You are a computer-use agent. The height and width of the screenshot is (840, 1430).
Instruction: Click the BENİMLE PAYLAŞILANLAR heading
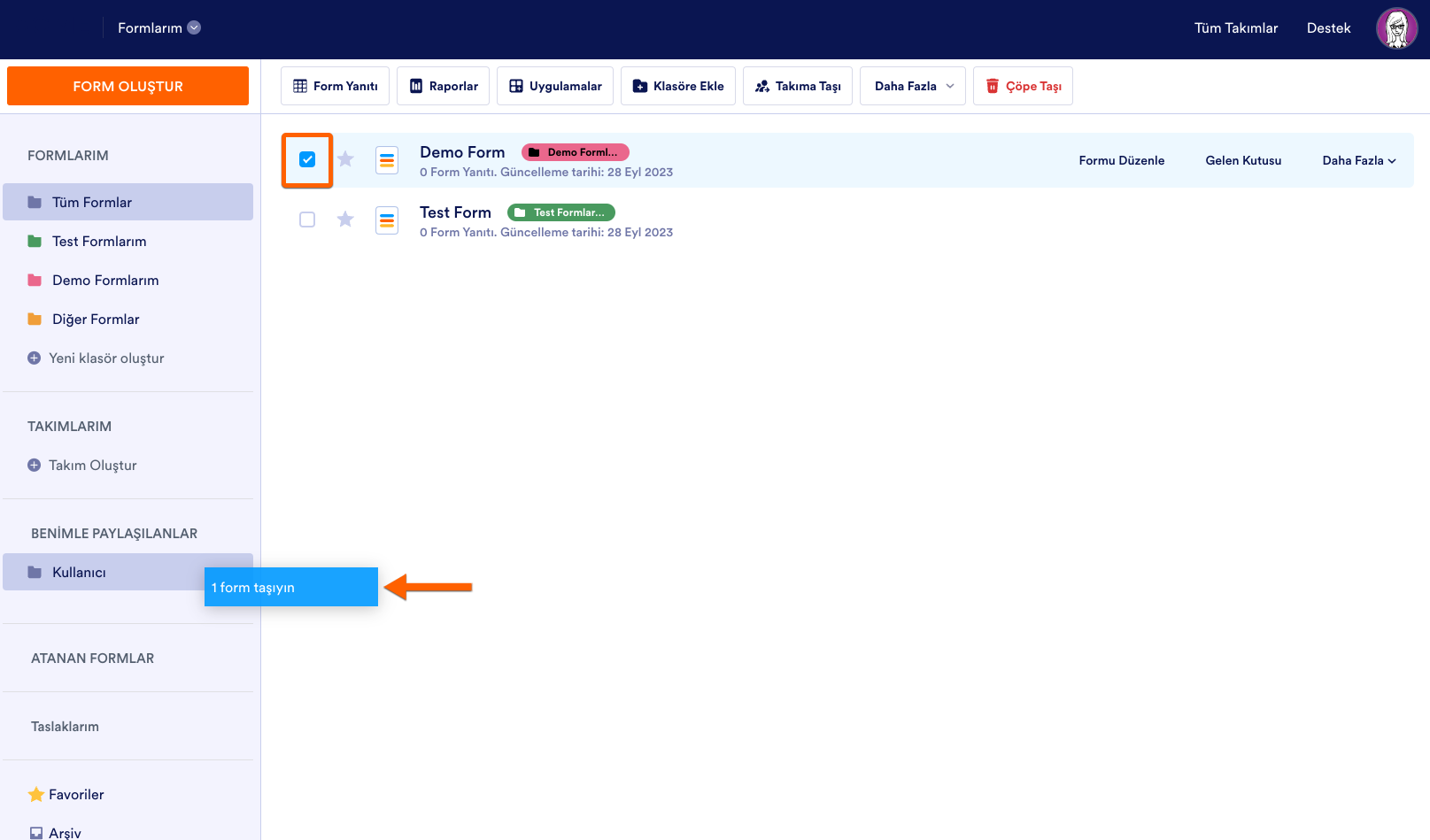coord(114,534)
